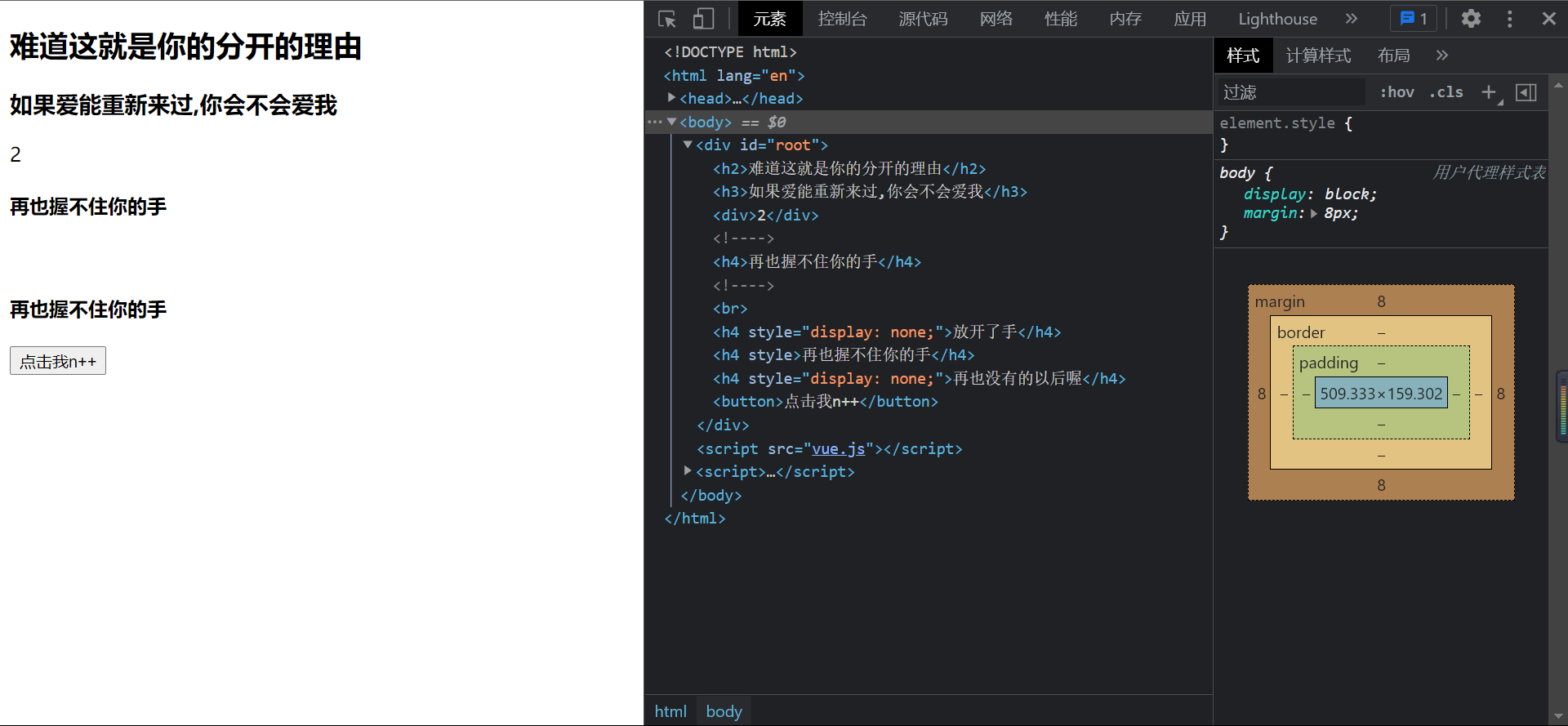1568x726 pixels.
Task: Click the 点击我n++ button on page
Action: click(58, 361)
